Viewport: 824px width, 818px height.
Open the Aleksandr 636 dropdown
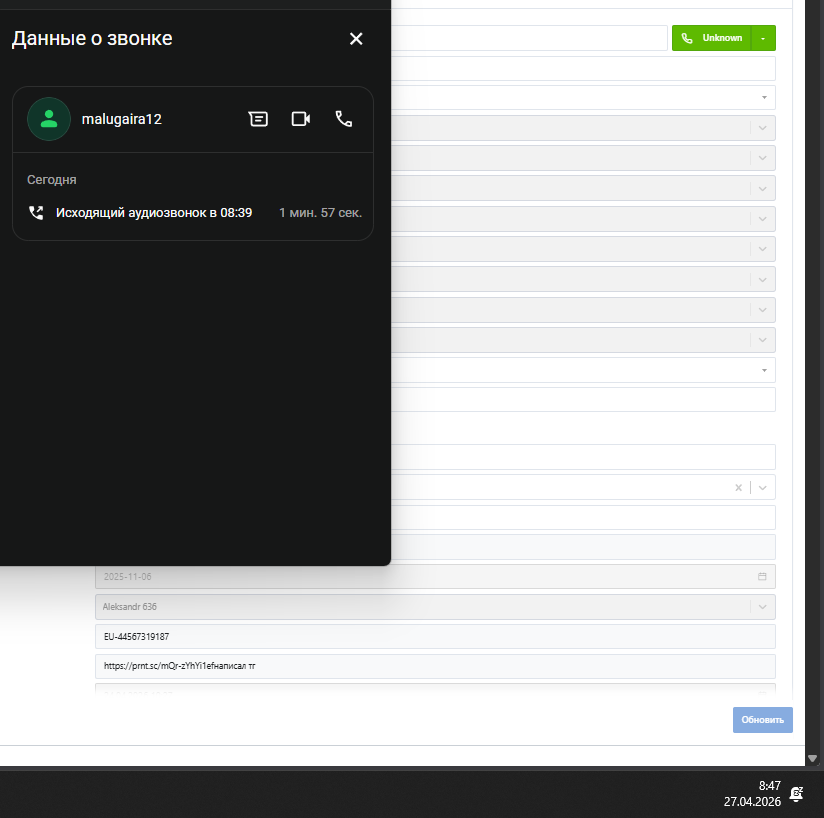click(763, 607)
